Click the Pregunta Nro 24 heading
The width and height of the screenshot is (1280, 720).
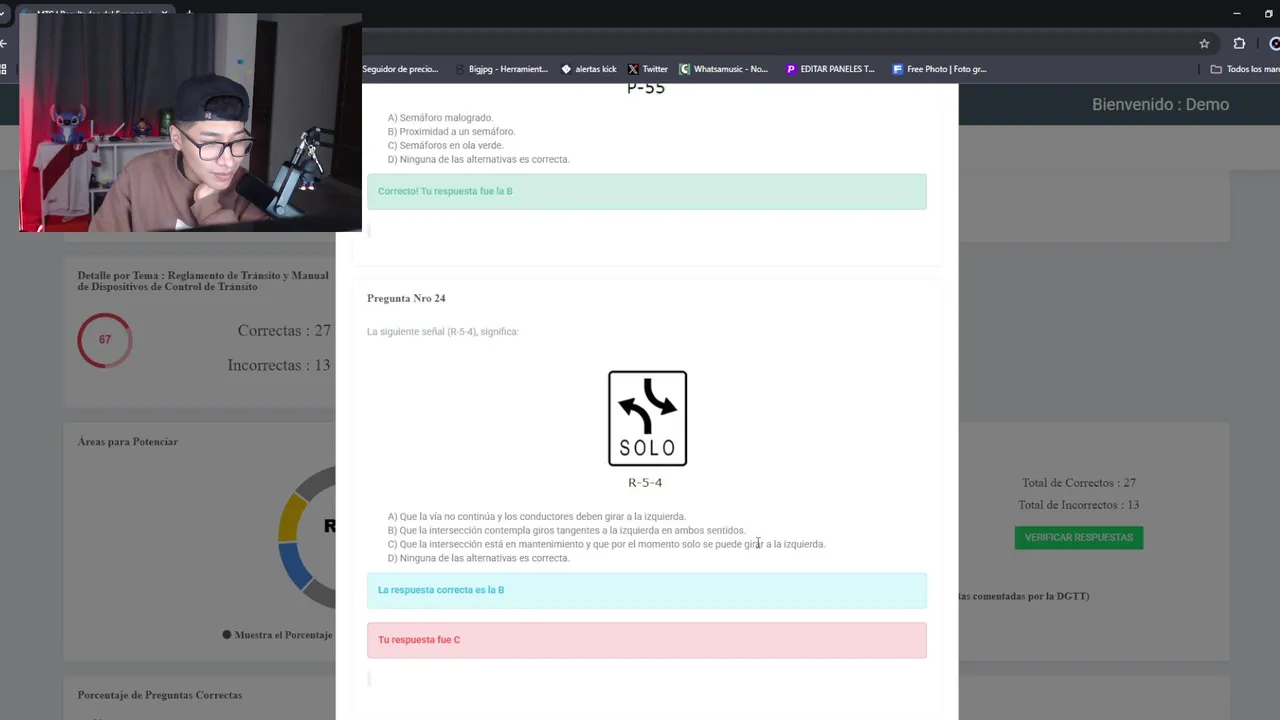406,298
